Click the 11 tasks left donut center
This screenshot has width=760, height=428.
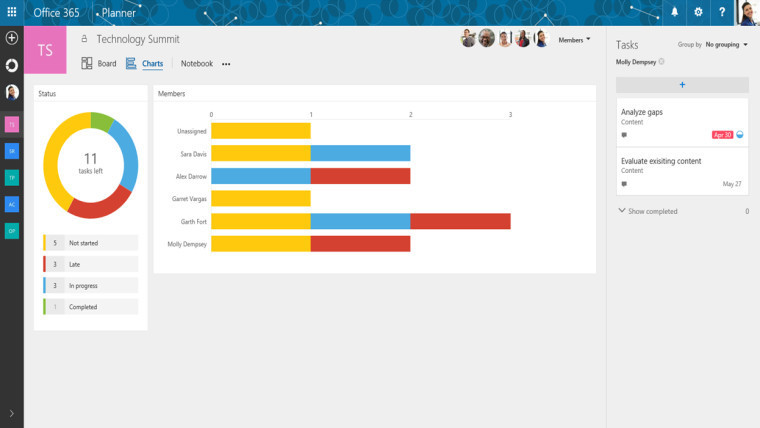[91, 163]
